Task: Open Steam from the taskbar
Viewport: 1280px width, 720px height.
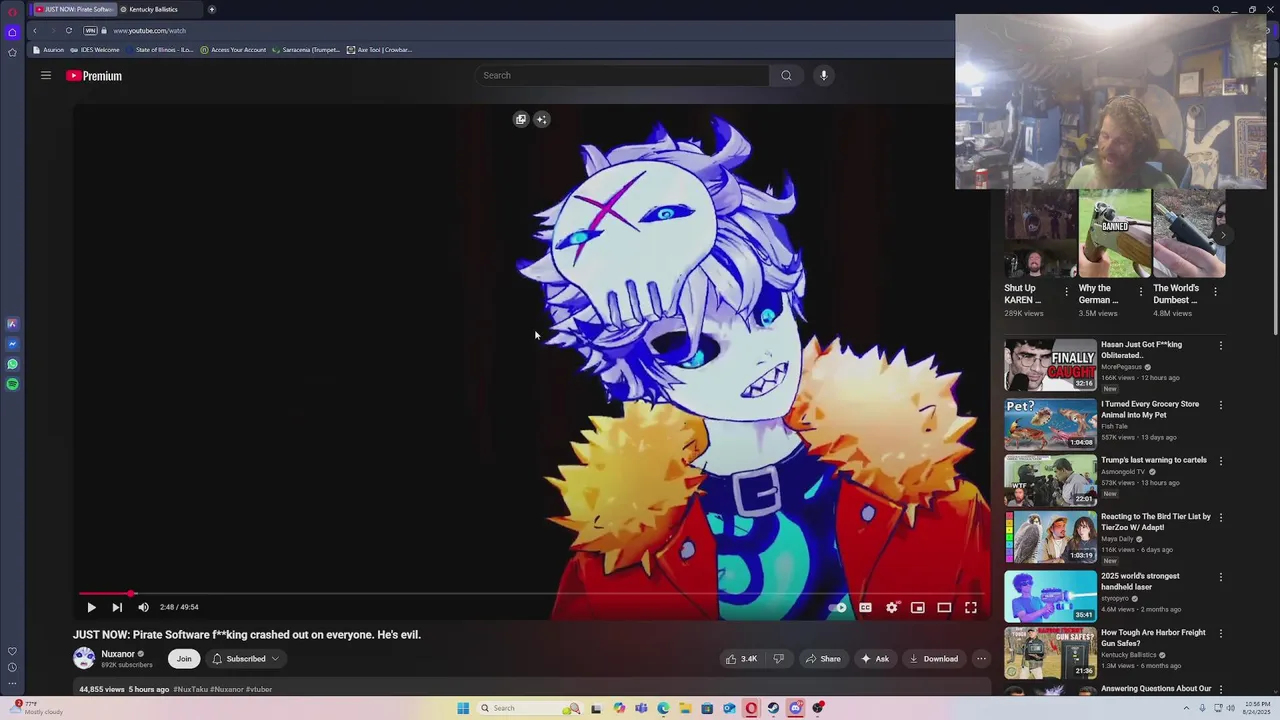Action: (x=773, y=708)
